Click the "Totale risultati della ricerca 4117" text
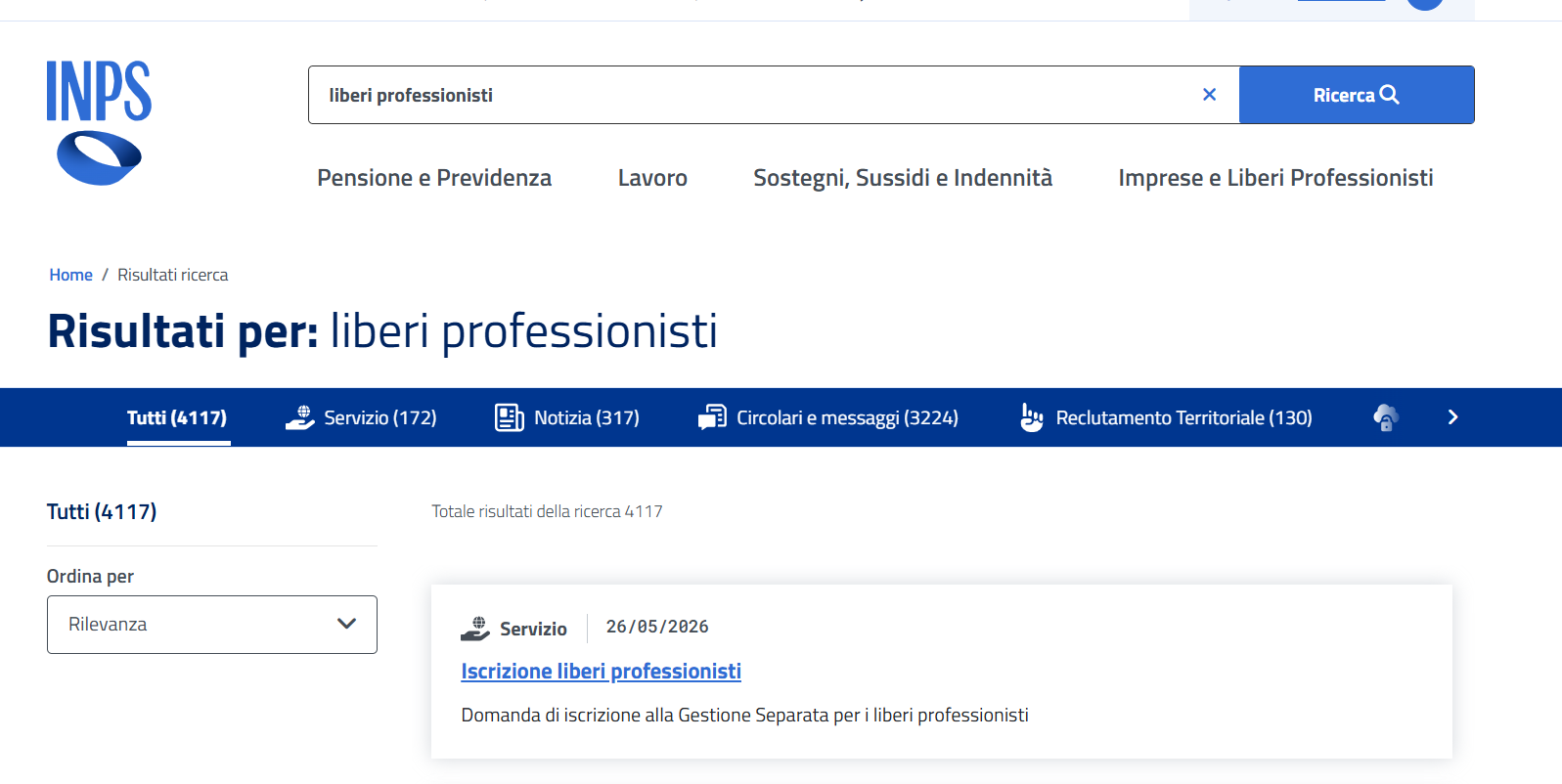1562x784 pixels. [548, 511]
